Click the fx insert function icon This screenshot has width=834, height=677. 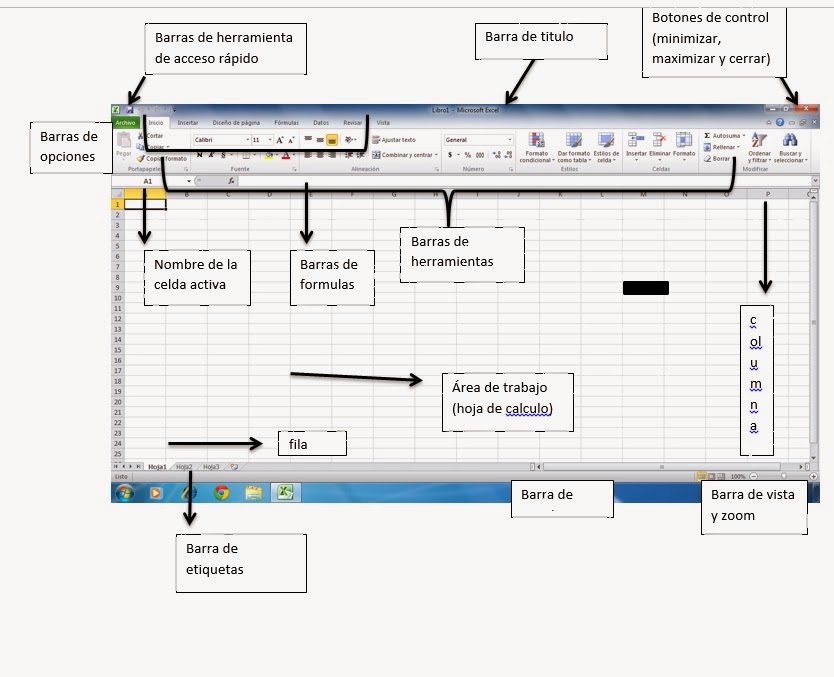pyautogui.click(x=231, y=181)
